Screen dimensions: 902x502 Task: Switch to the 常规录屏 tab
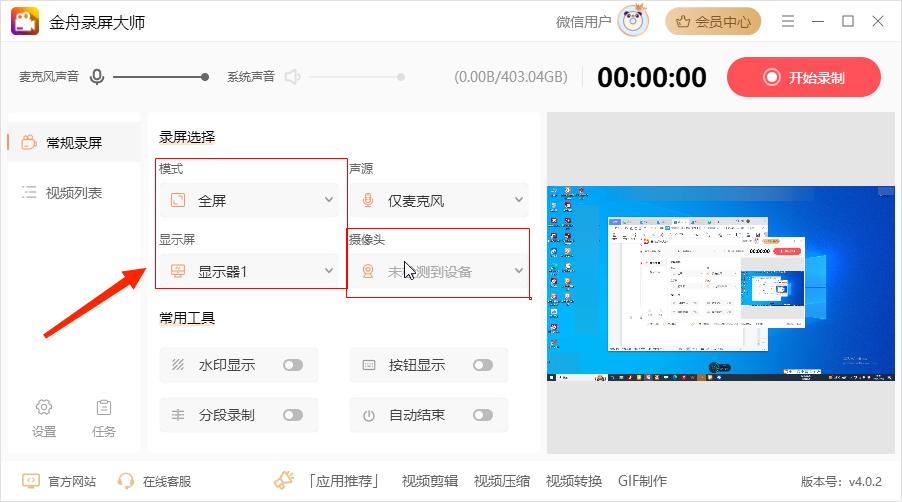(74, 142)
